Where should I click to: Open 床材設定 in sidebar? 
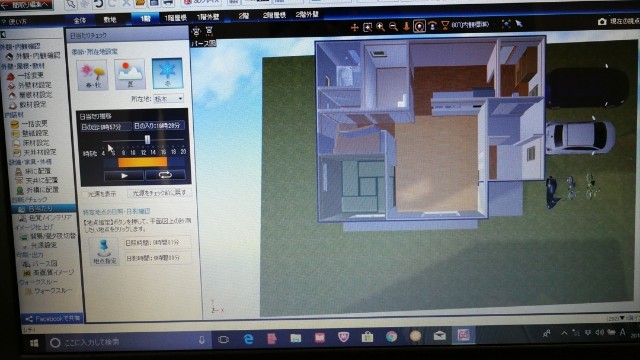click(31, 143)
